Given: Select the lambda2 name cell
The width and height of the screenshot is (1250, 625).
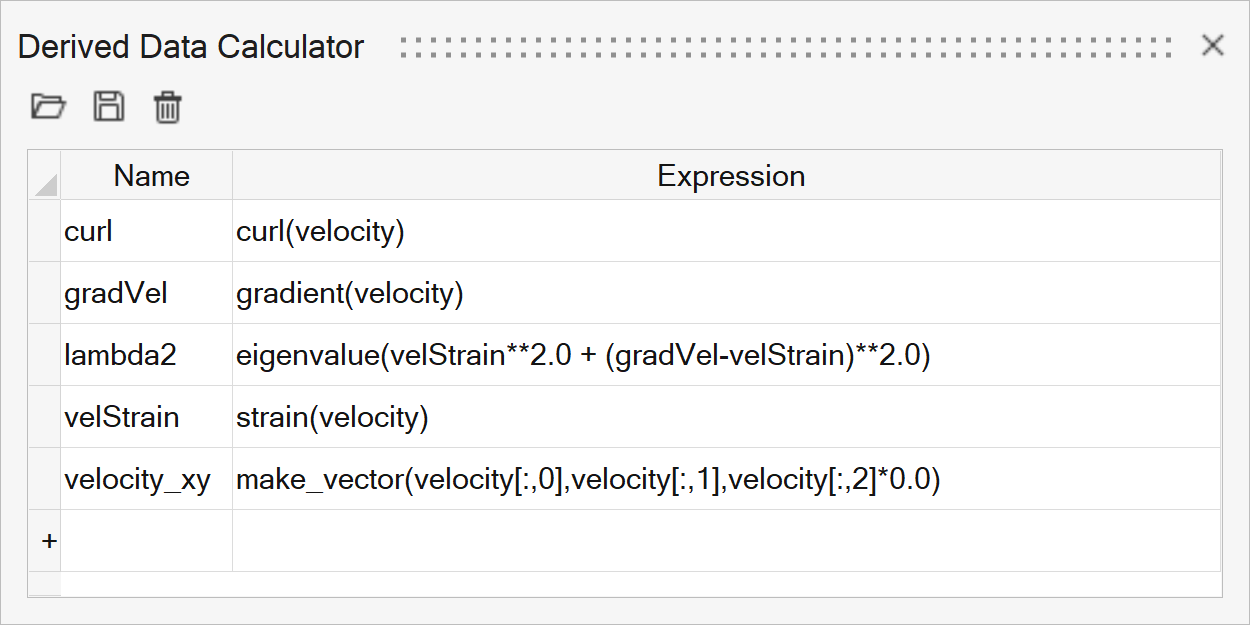Looking at the screenshot, I should click(146, 356).
